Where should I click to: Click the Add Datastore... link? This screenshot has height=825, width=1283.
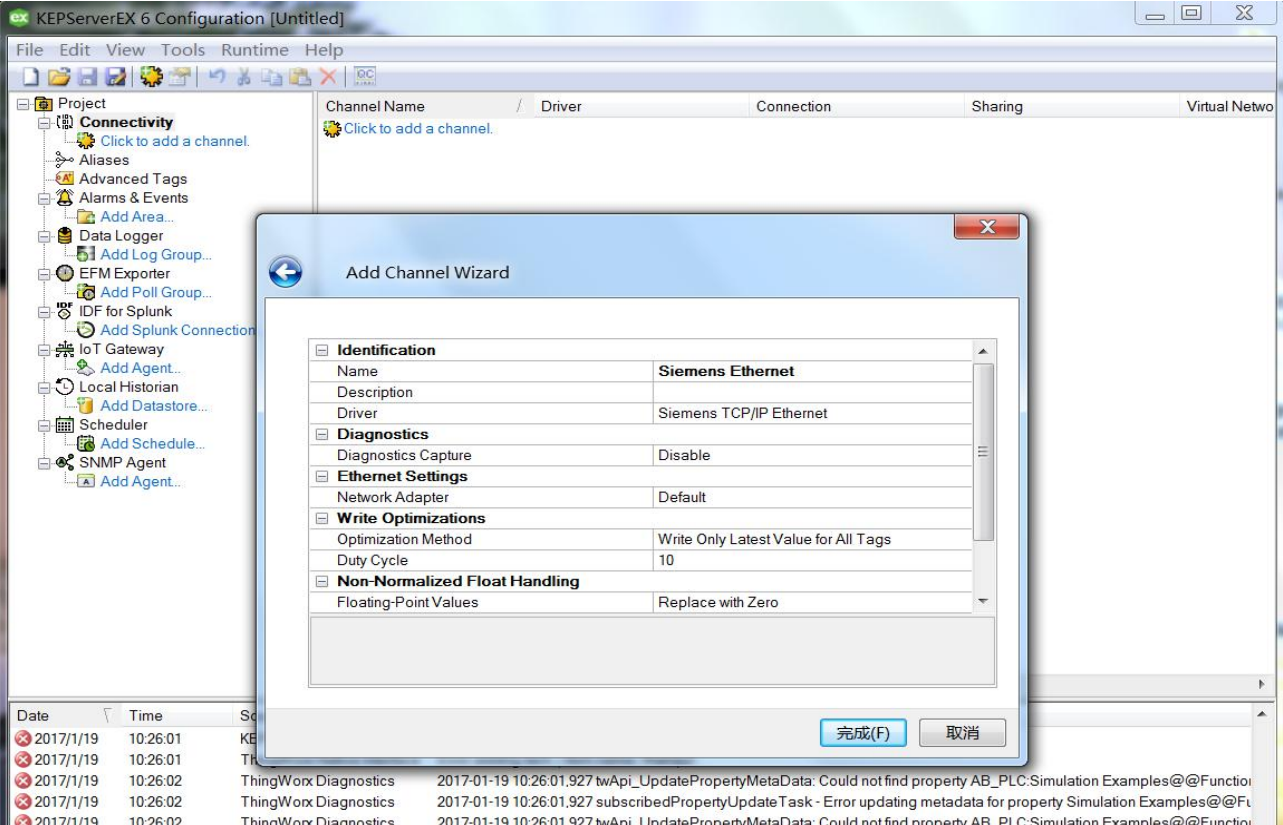[154, 406]
